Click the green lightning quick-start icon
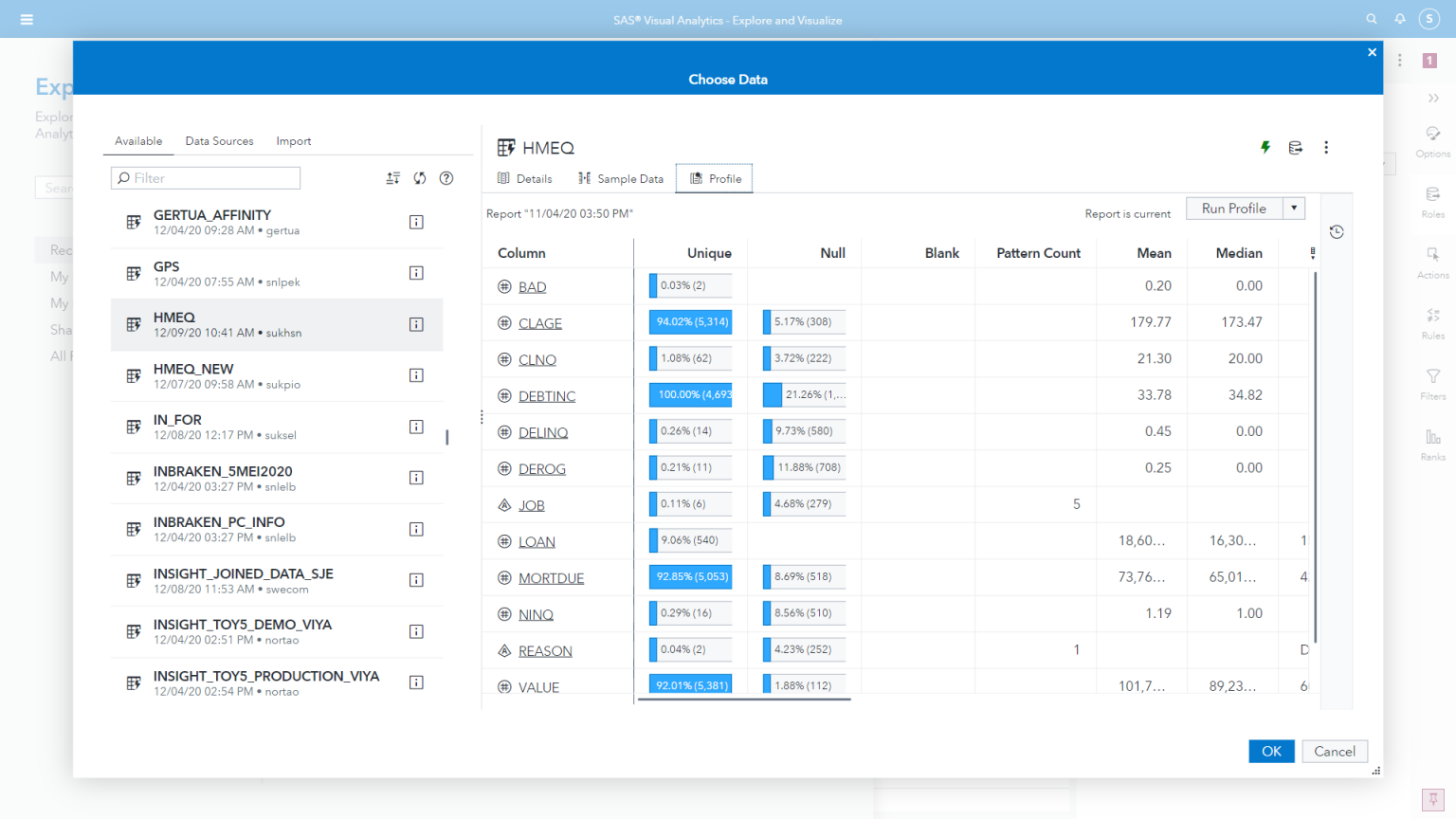This screenshot has height=819, width=1456. 1265,148
